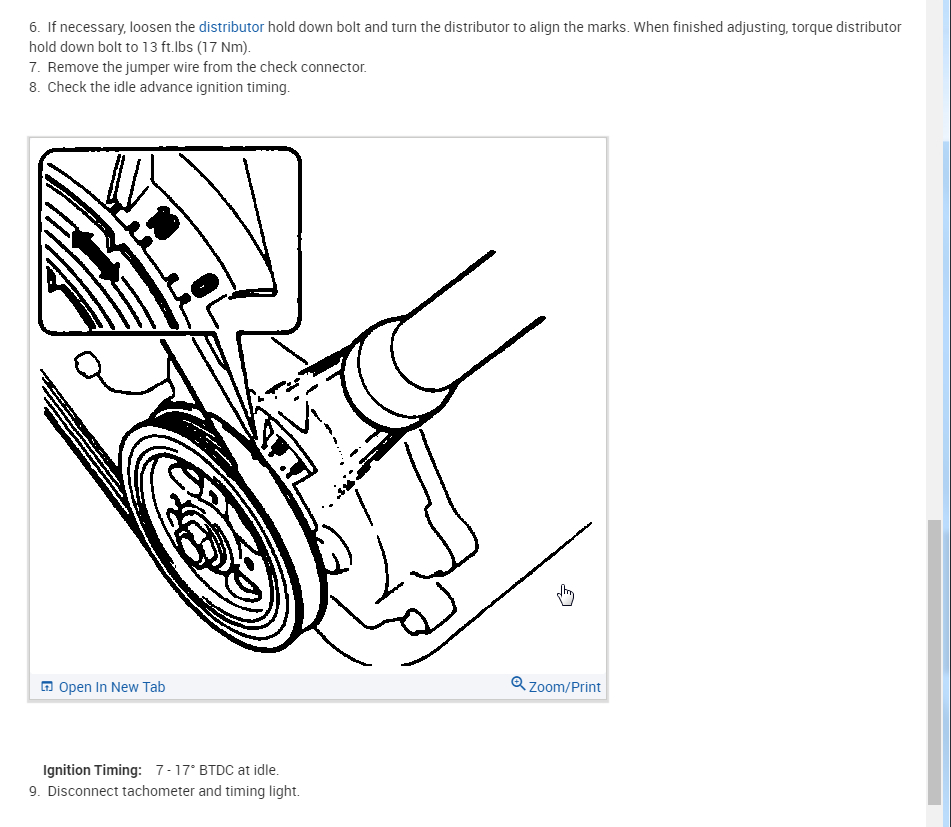Click the Open In New Tab icon
The width and height of the screenshot is (951, 827).
(x=47, y=686)
